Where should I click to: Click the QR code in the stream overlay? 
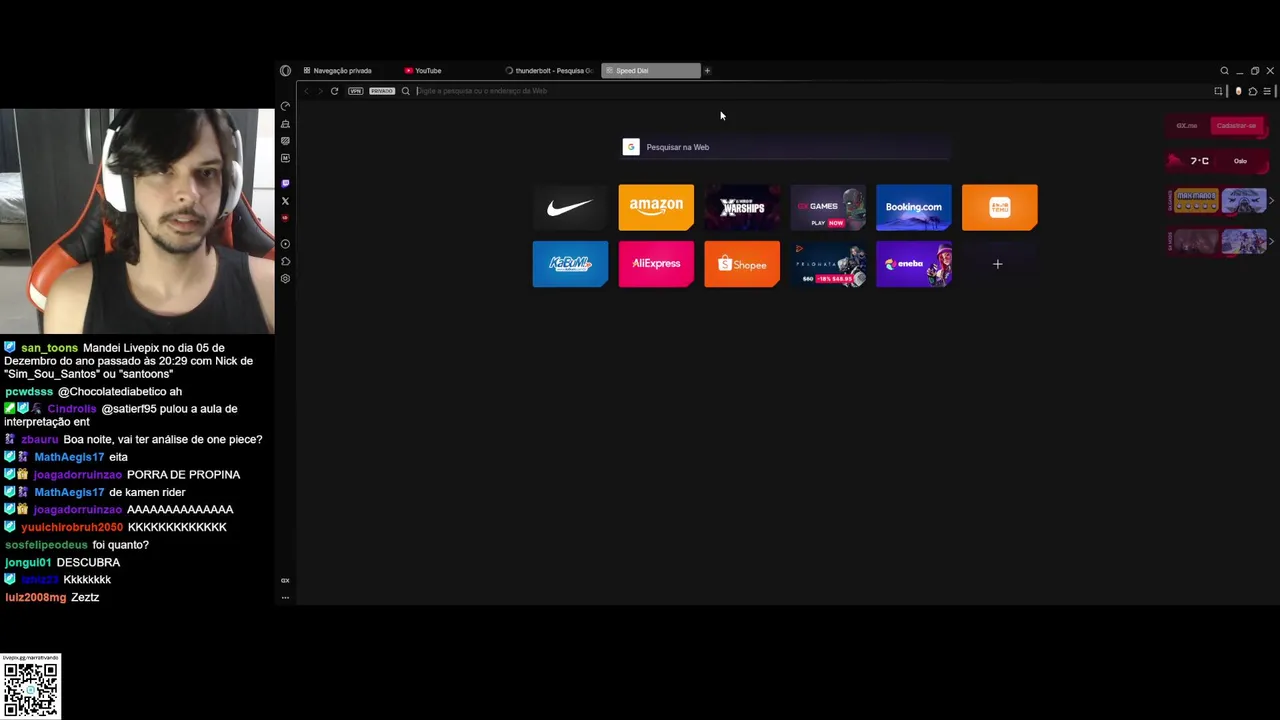coord(31,688)
